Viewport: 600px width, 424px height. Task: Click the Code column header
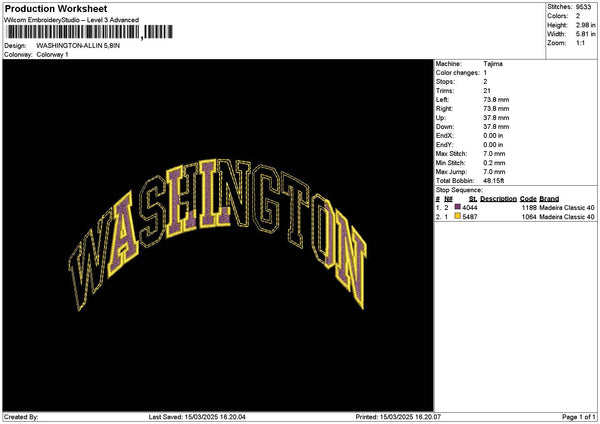tap(528, 199)
